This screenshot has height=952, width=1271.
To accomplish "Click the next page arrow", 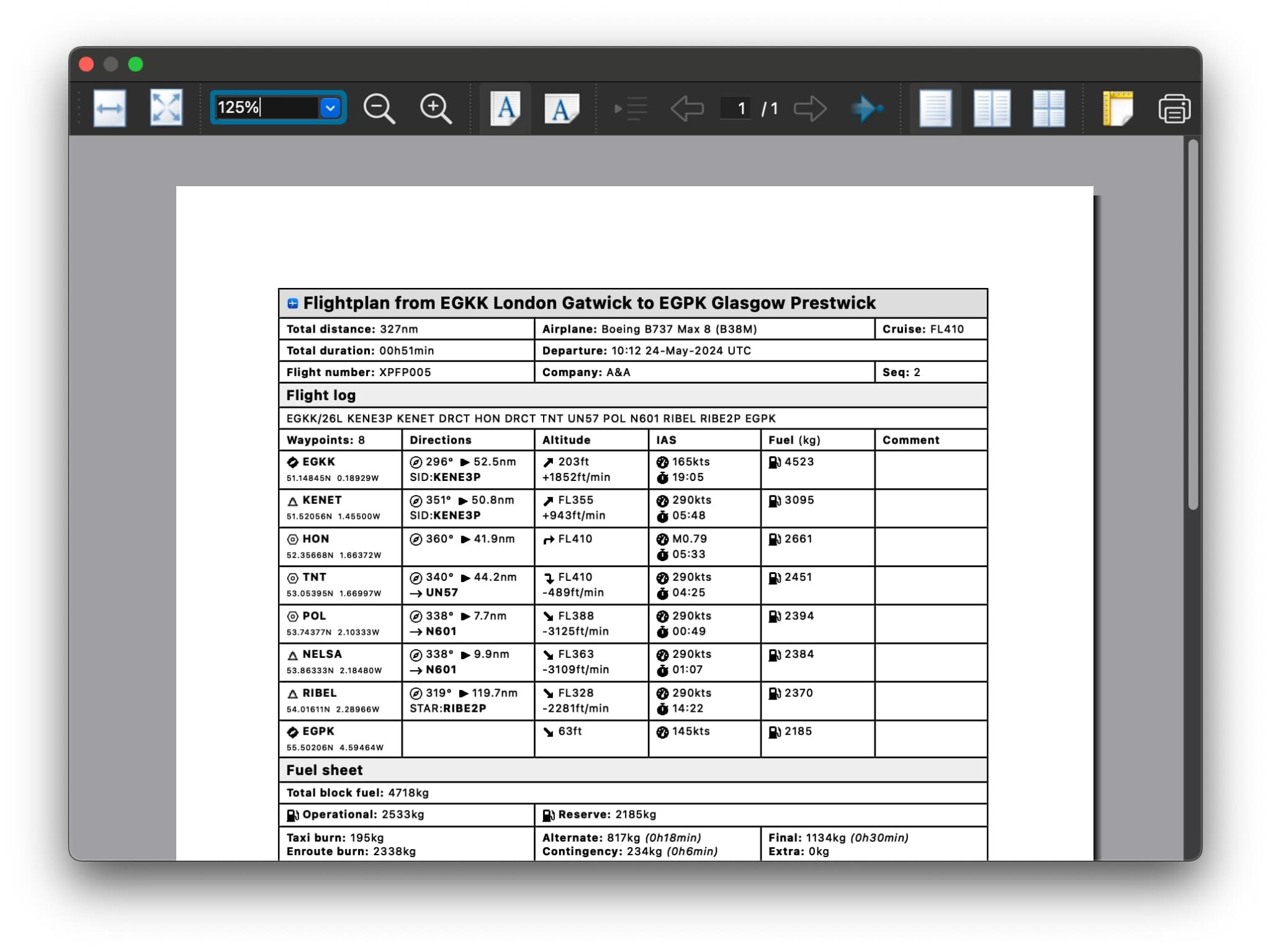I will click(x=810, y=109).
